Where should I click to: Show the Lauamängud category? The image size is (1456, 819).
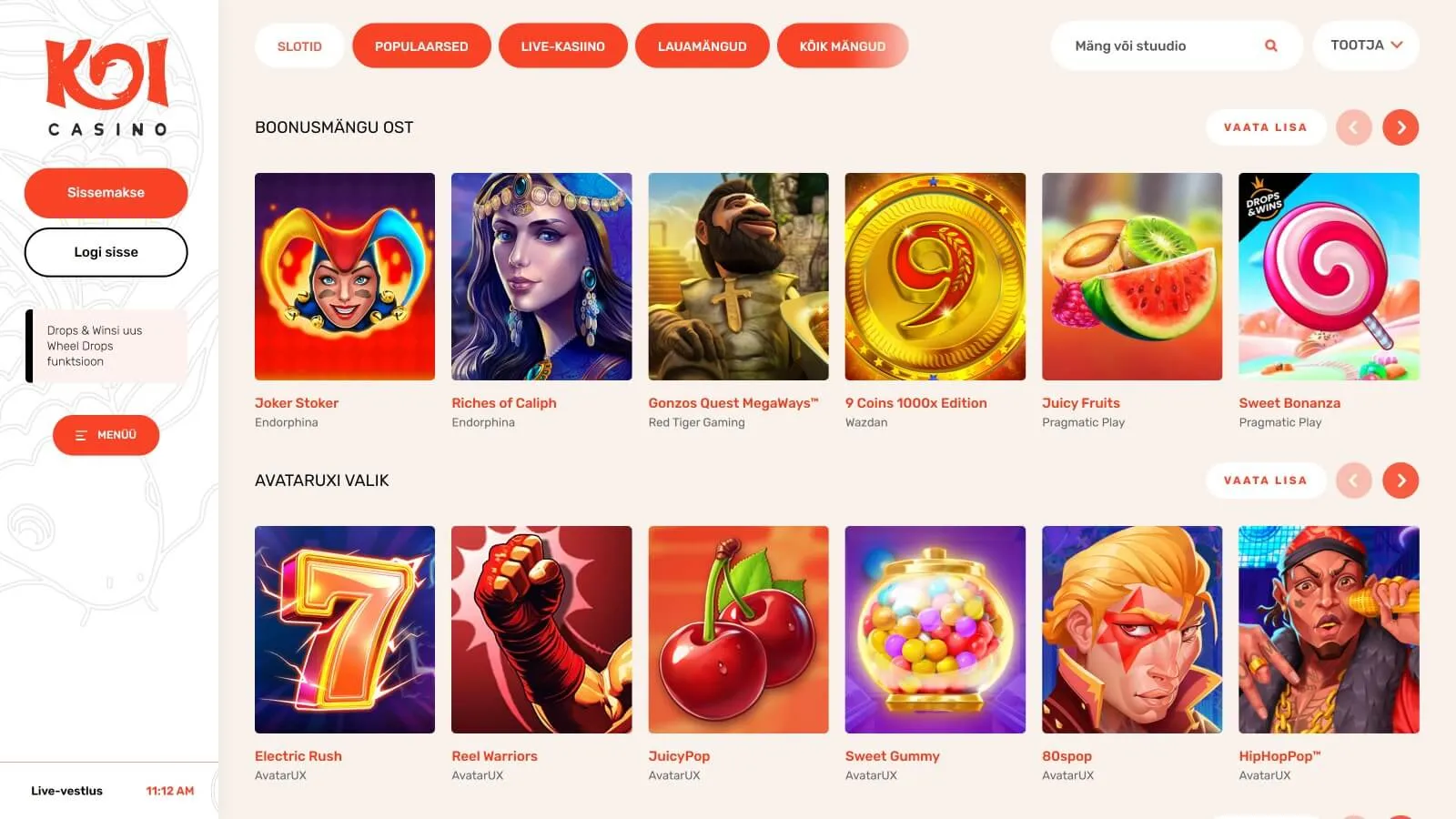point(703,46)
